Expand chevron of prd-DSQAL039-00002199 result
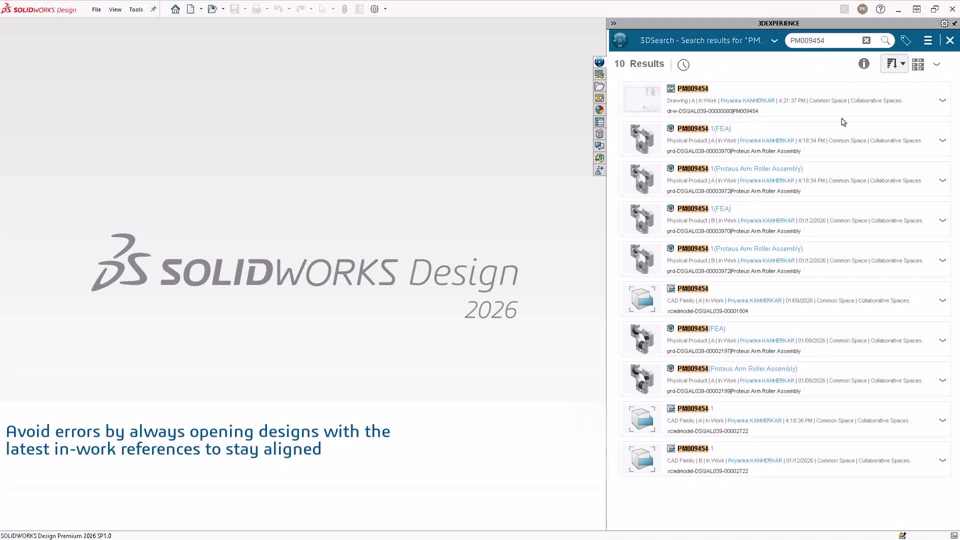 [943, 380]
